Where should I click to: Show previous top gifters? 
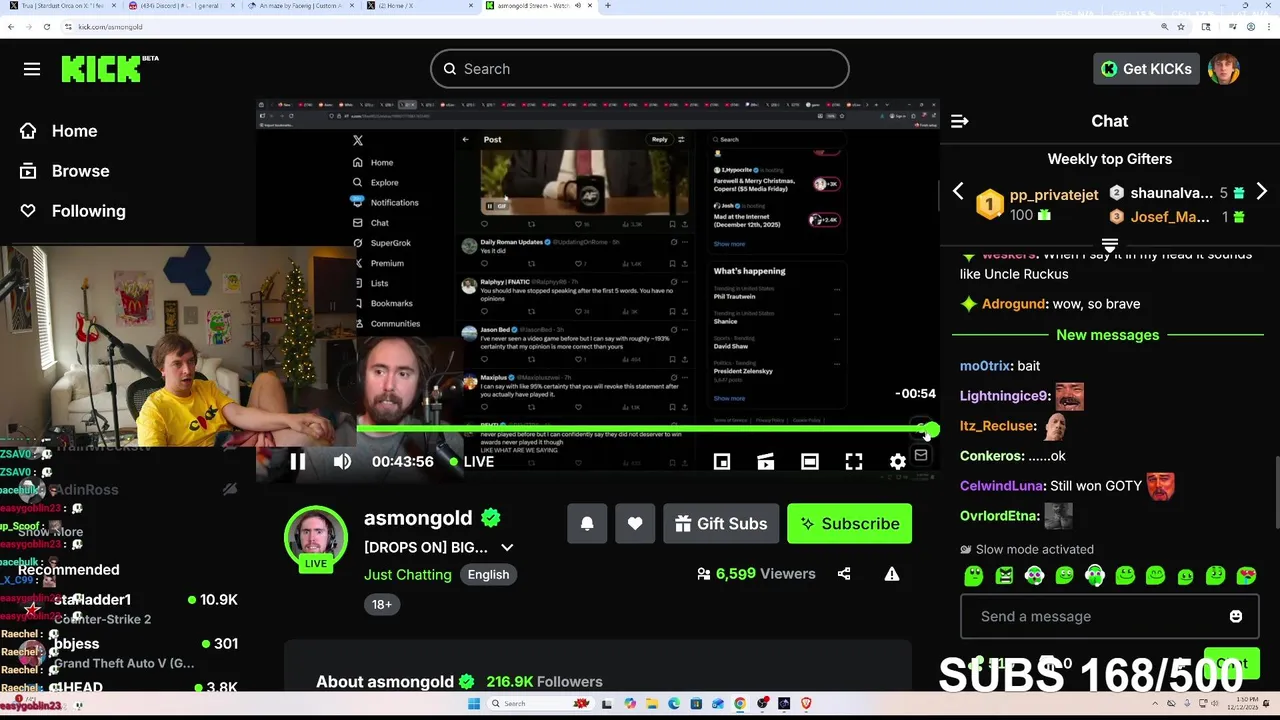[x=958, y=191]
